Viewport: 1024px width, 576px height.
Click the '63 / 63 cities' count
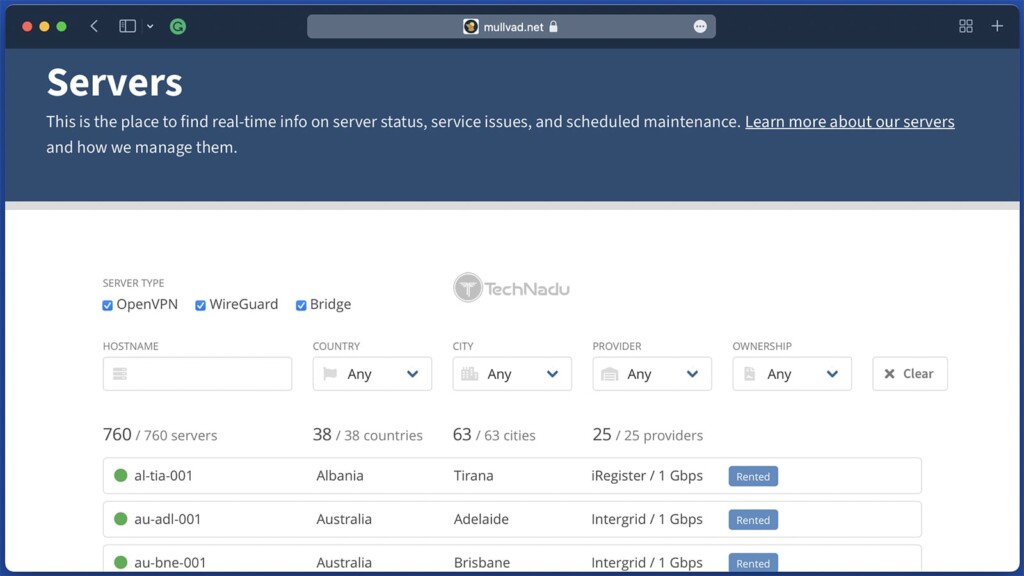494,435
